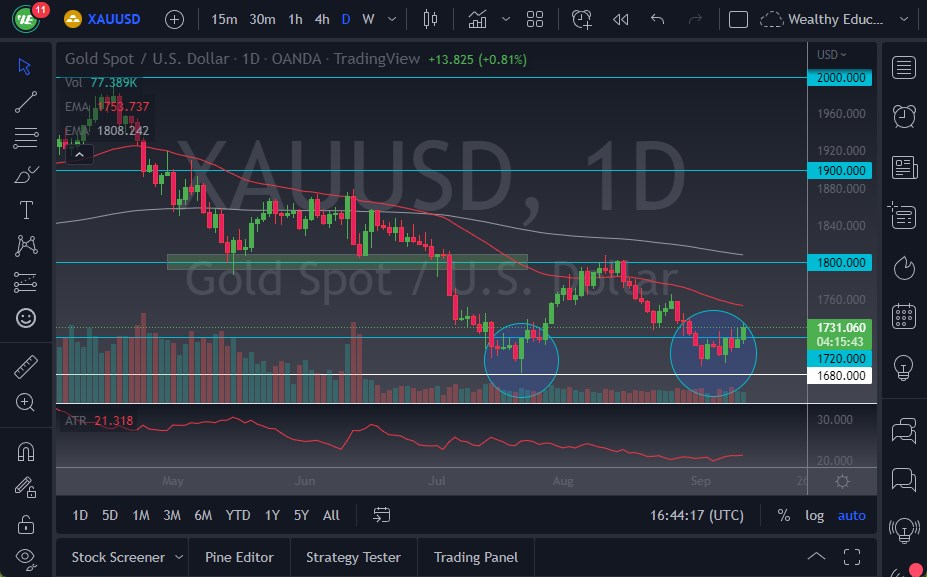The width and height of the screenshot is (927, 577).
Task: Select the Magnet snap tool
Action: tap(26, 451)
